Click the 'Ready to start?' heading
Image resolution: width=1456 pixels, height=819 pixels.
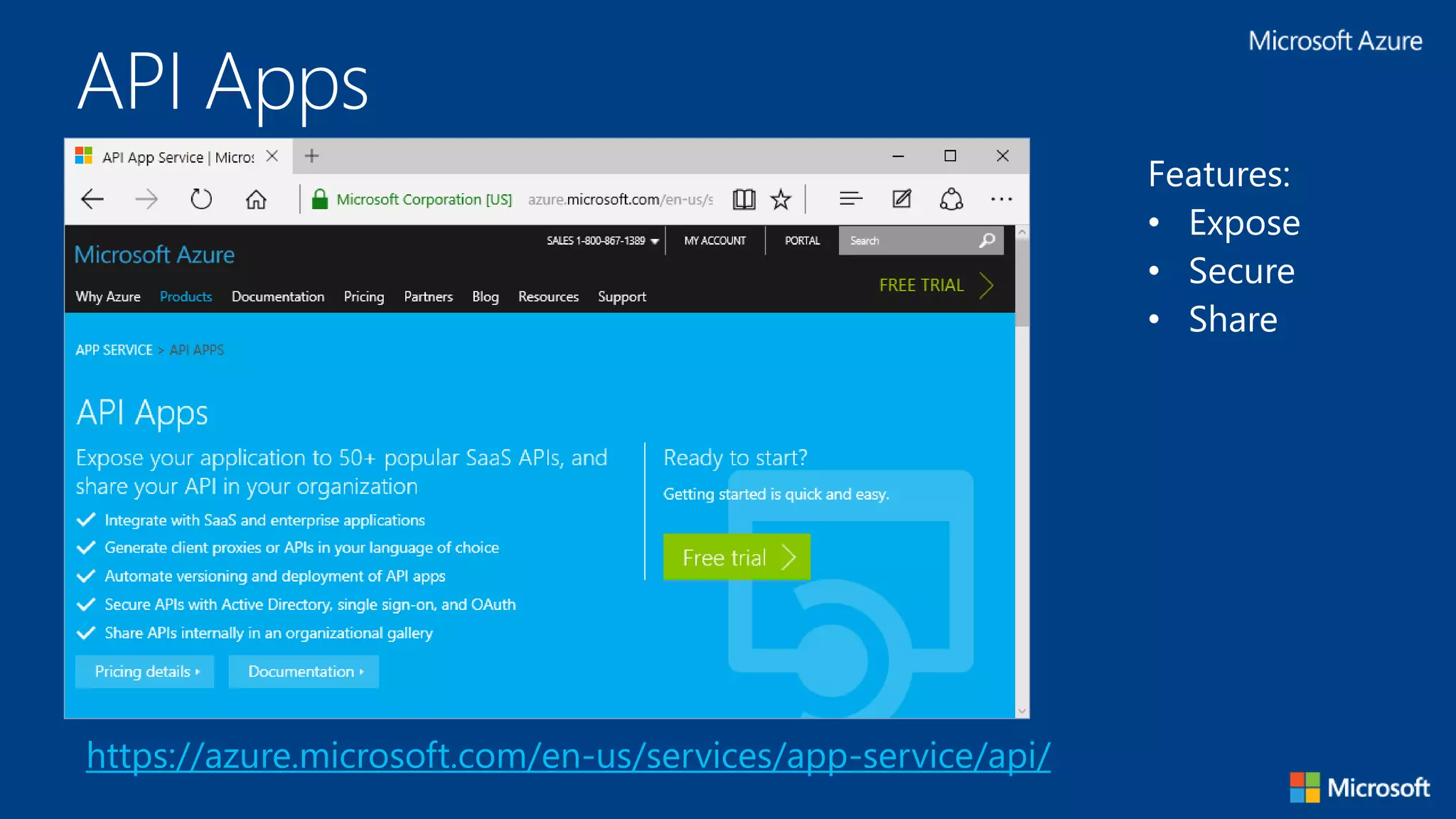pyautogui.click(x=735, y=457)
